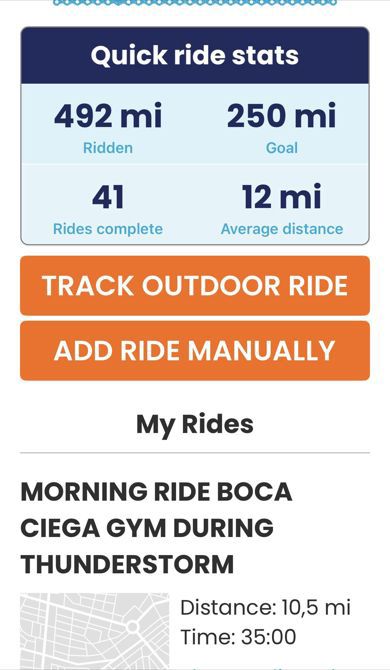The height and width of the screenshot is (670, 390).
Task: Open the ride map thumbnail
Action: 95,631
